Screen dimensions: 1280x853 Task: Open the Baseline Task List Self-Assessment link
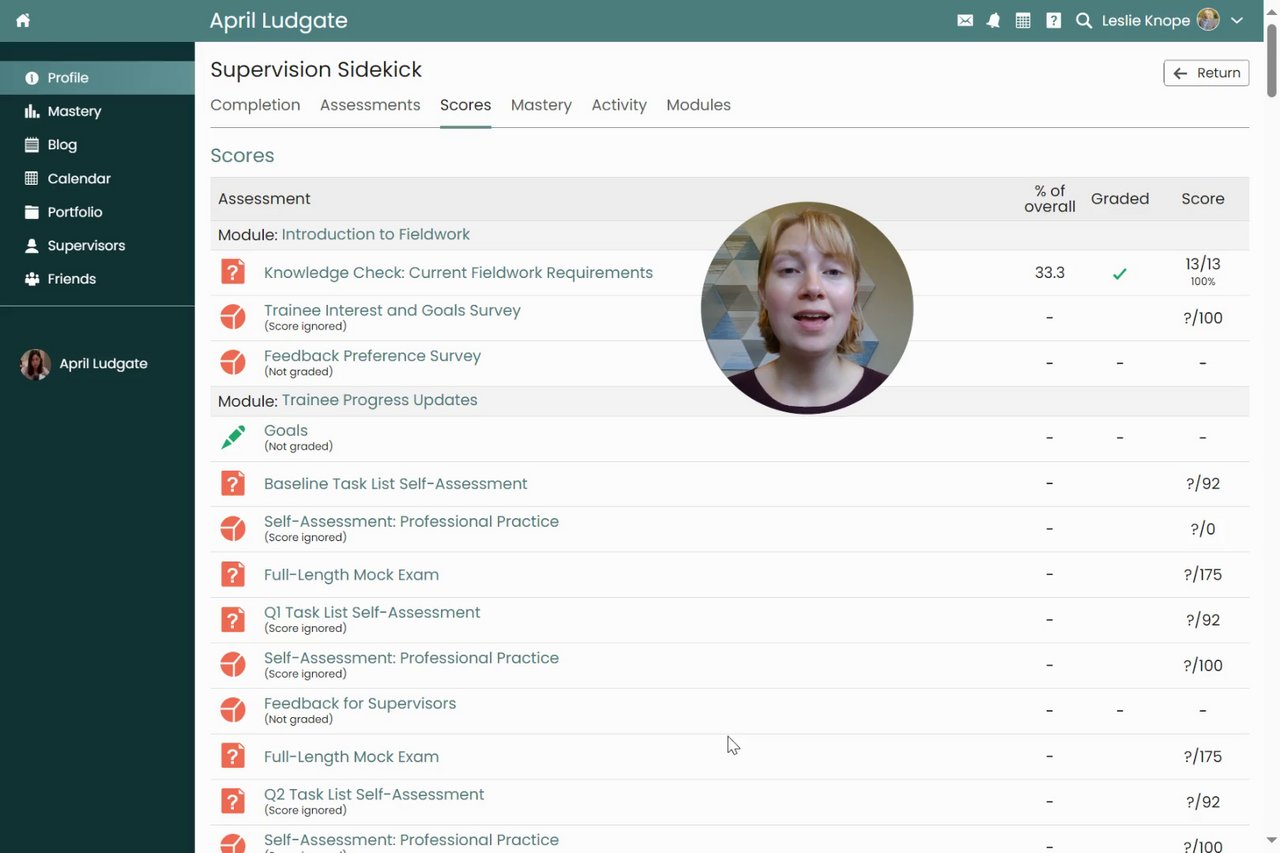(x=395, y=484)
